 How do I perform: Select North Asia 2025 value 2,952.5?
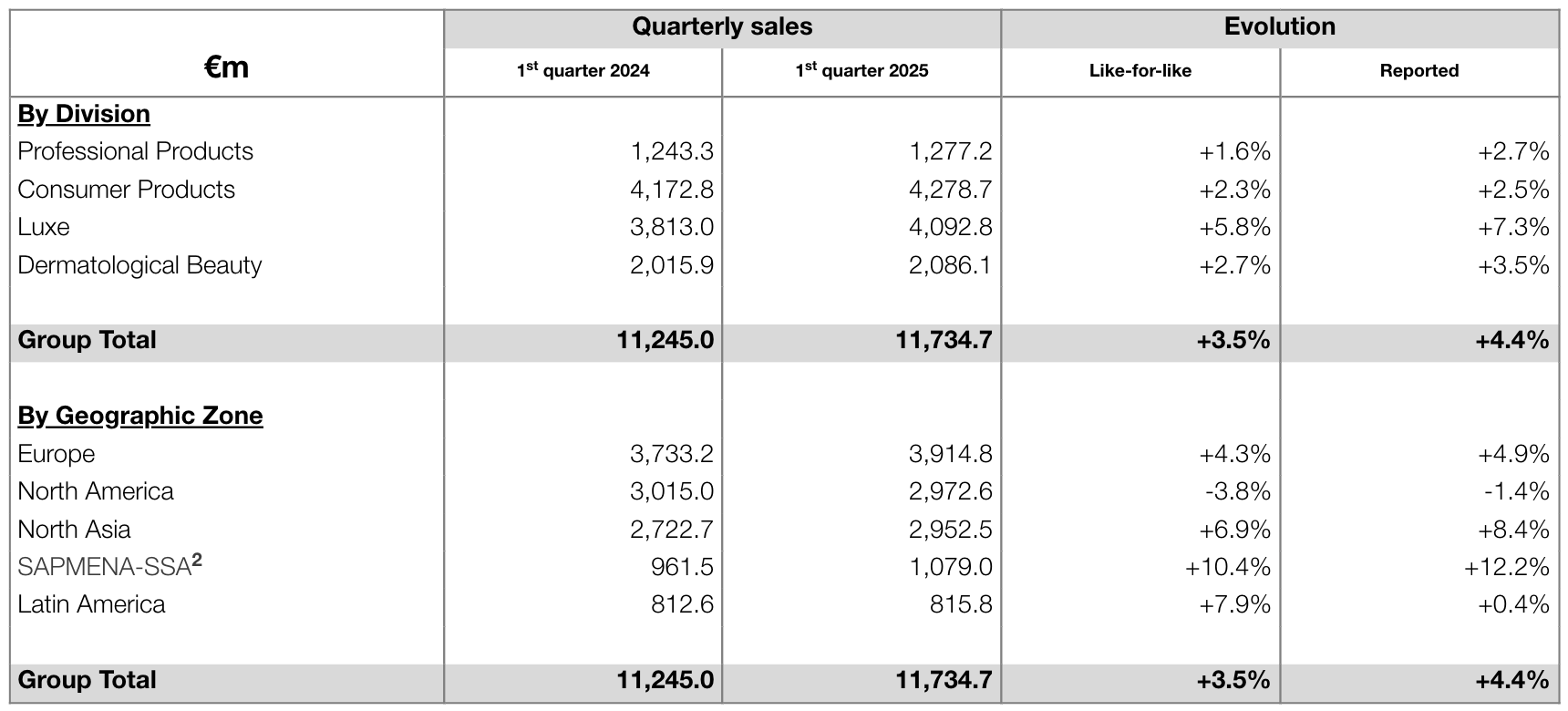click(950, 530)
